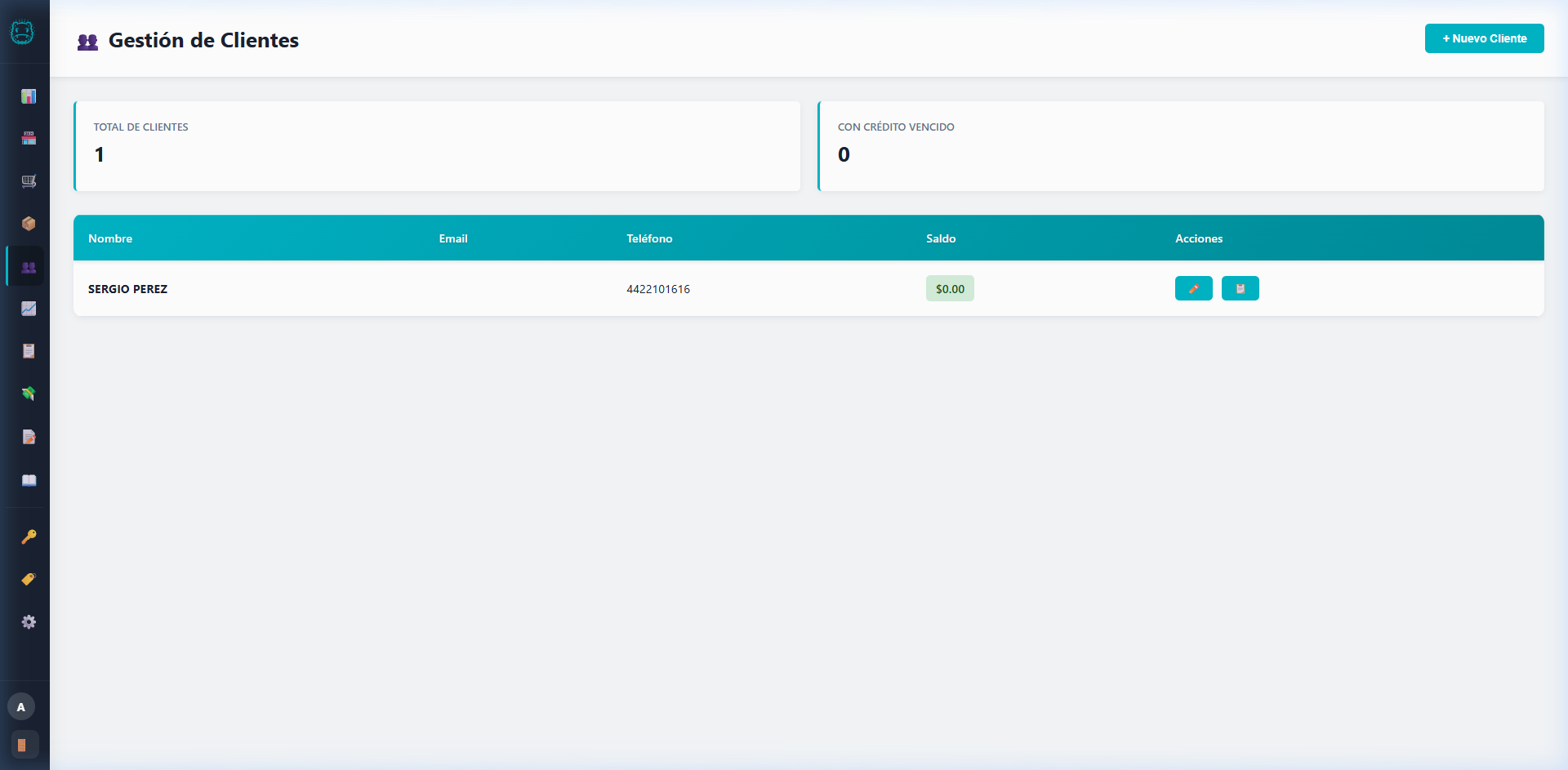
Task: Open the golden key sidebar icon
Action: tap(29, 536)
